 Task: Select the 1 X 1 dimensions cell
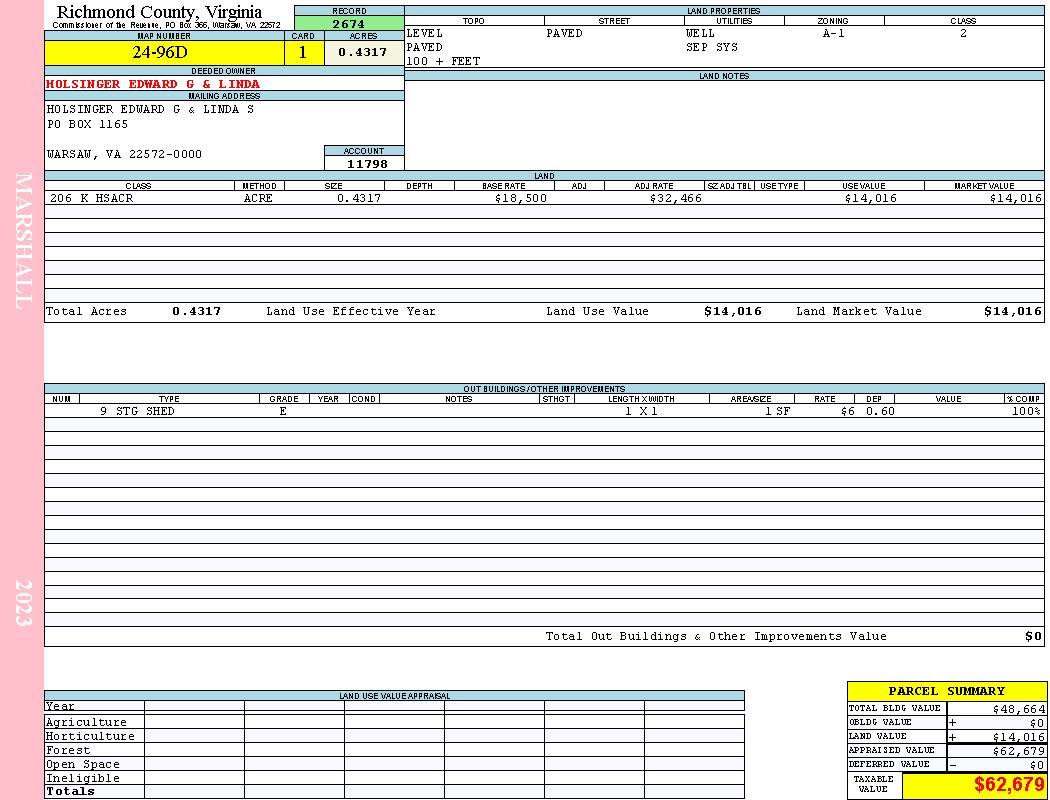[x=641, y=412]
